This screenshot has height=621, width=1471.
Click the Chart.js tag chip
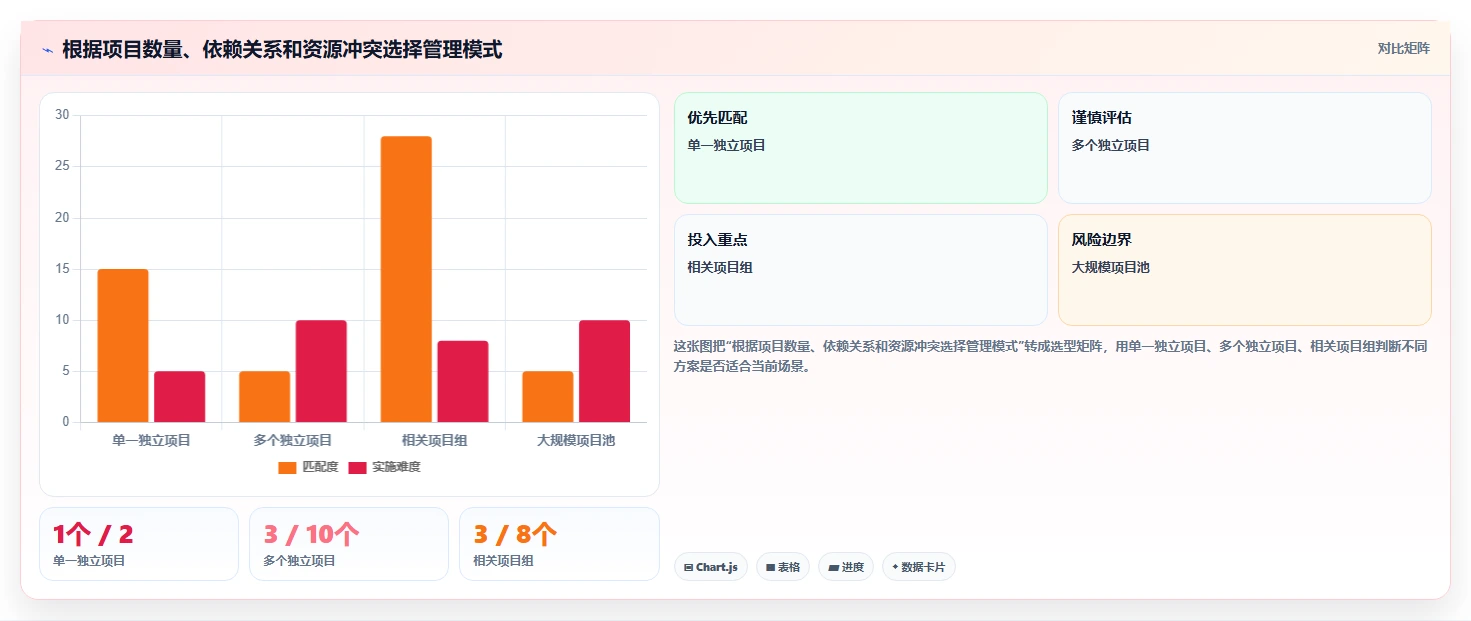point(711,567)
